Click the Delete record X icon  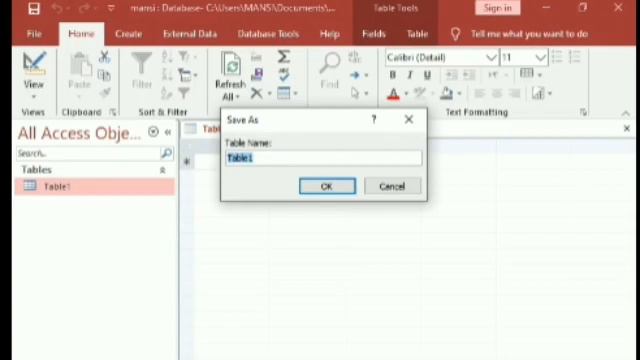256,93
